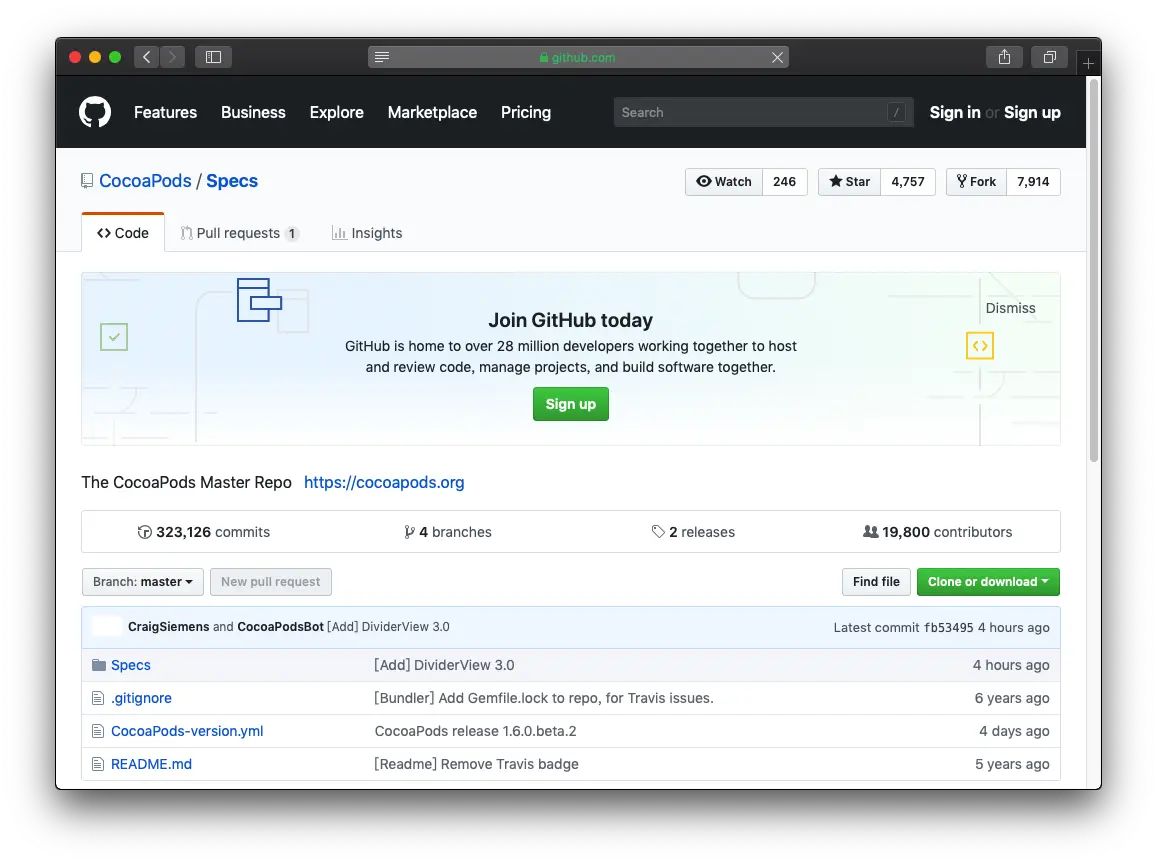Switch to the Code tab
1157x863 pixels.
tap(122, 233)
